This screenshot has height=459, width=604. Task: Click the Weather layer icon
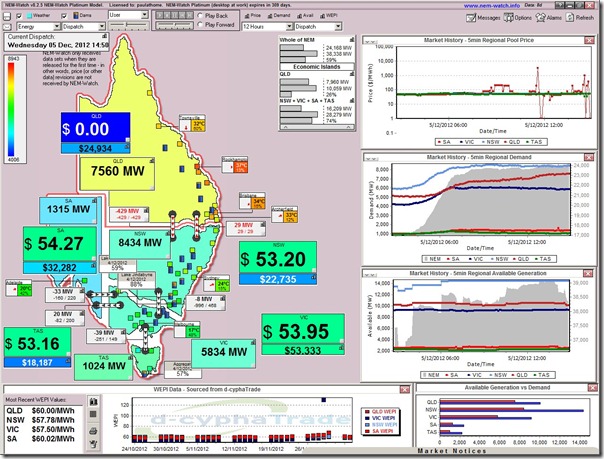point(29,16)
